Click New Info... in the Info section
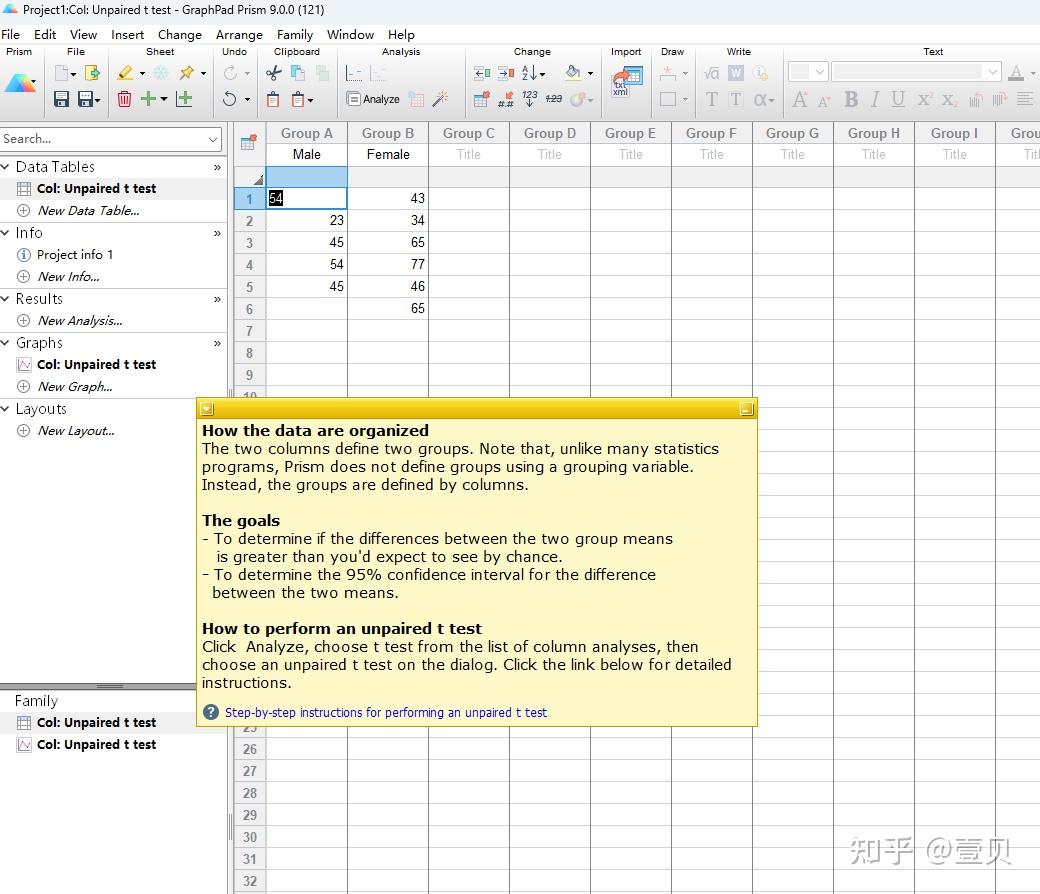 click(x=68, y=277)
